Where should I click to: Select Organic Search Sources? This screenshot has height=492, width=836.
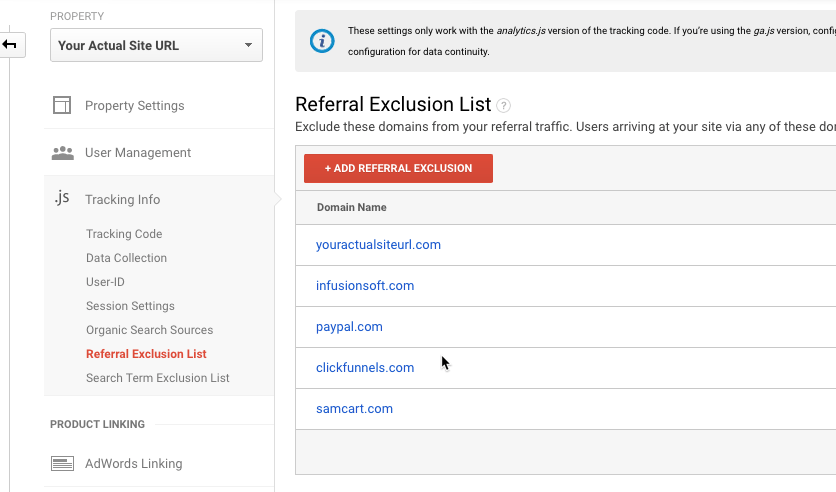click(149, 330)
